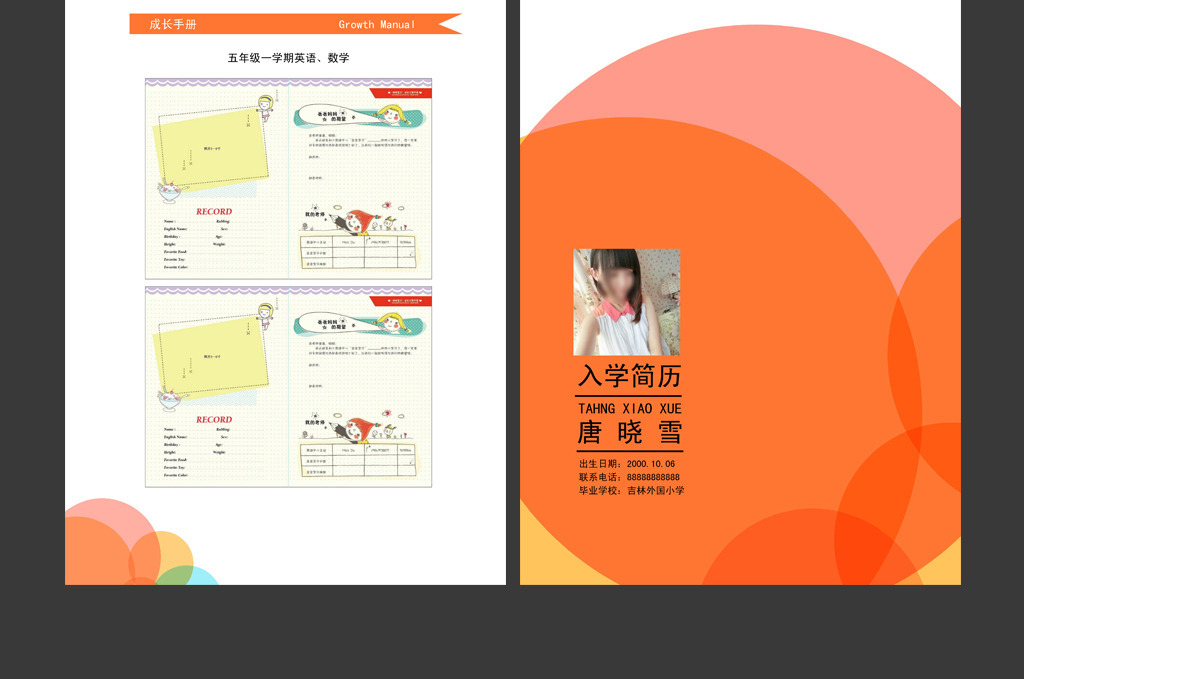Click the 五年级一学期英语、数学 title

(x=288, y=58)
